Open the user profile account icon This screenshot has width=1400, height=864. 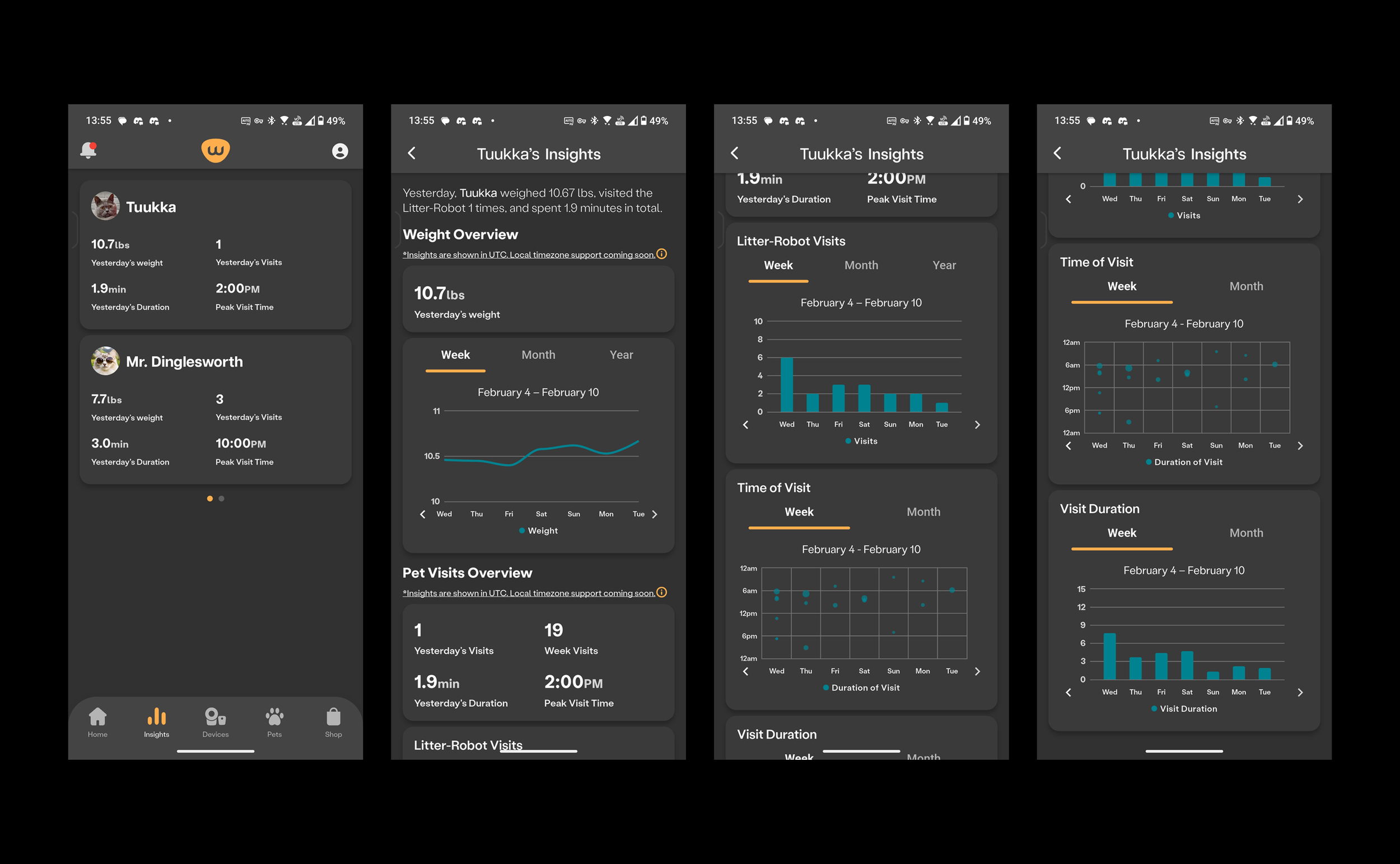(x=340, y=151)
